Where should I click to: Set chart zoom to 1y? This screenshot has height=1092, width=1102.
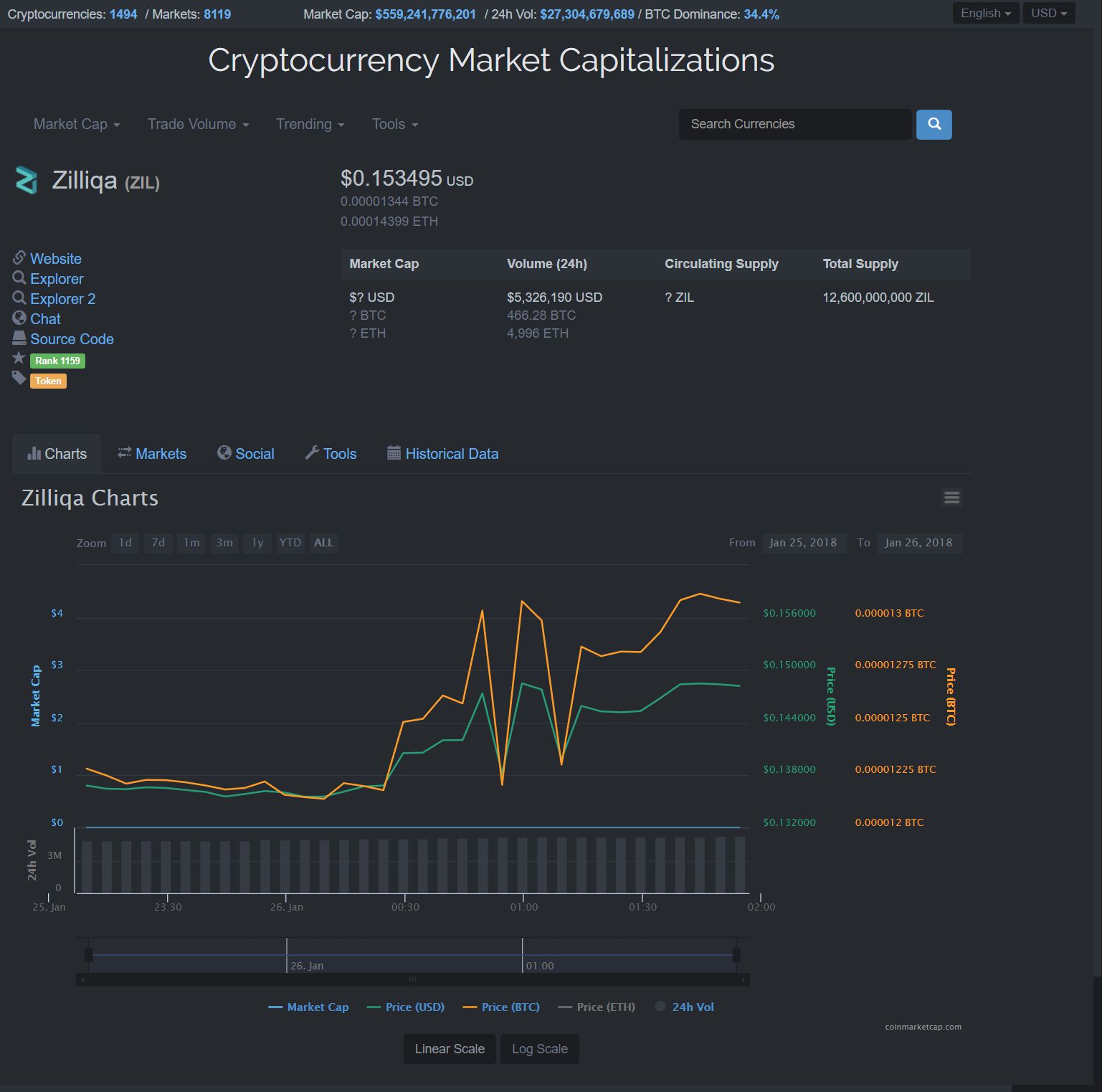(x=257, y=543)
